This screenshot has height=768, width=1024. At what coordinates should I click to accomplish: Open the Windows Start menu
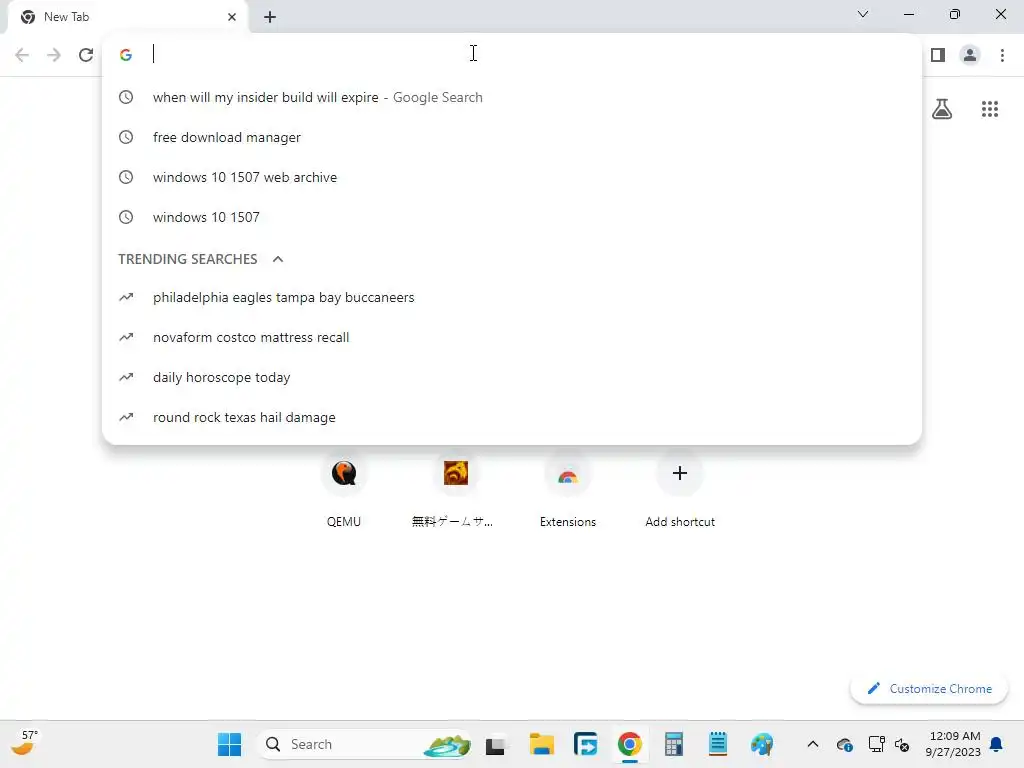click(x=229, y=744)
